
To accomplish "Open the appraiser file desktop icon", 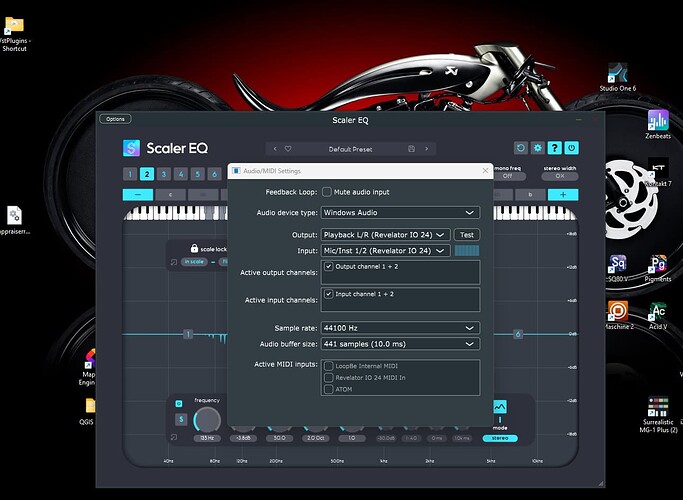I will click(14, 220).
